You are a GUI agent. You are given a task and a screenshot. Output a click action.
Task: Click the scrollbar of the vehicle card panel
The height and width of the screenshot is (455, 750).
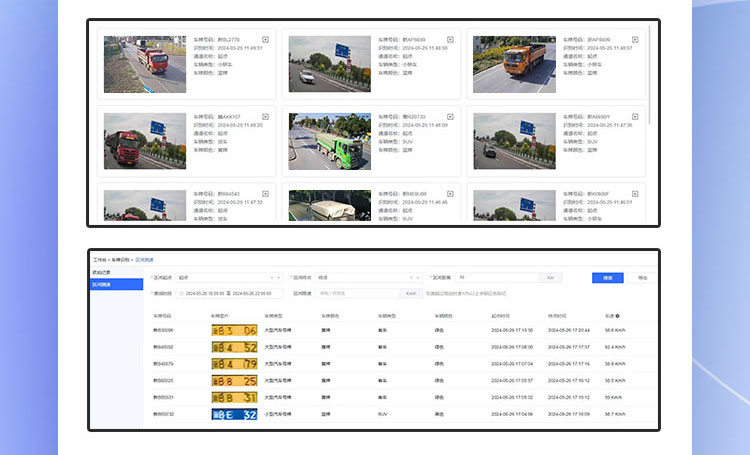point(649,80)
